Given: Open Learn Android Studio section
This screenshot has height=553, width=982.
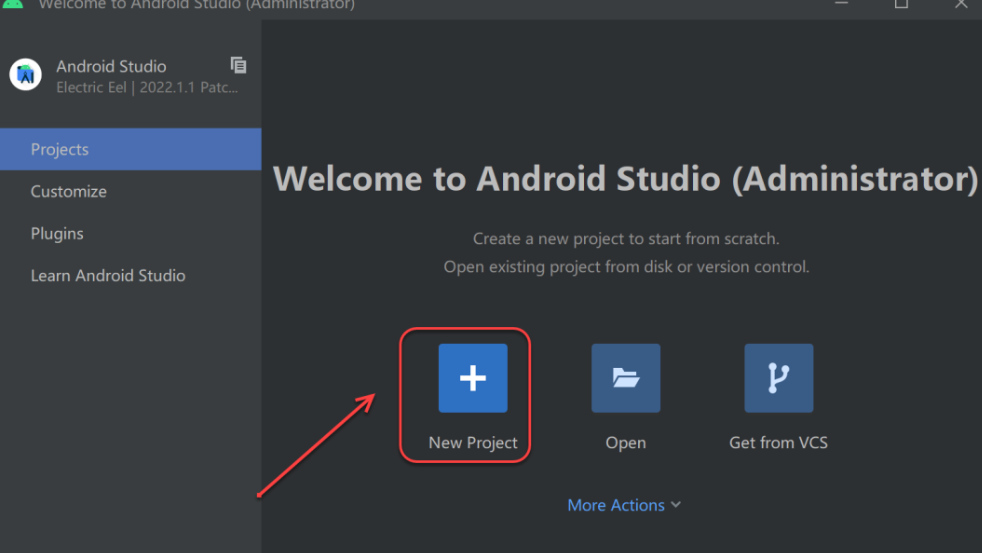Looking at the screenshot, I should pyautogui.click(x=130, y=275).
